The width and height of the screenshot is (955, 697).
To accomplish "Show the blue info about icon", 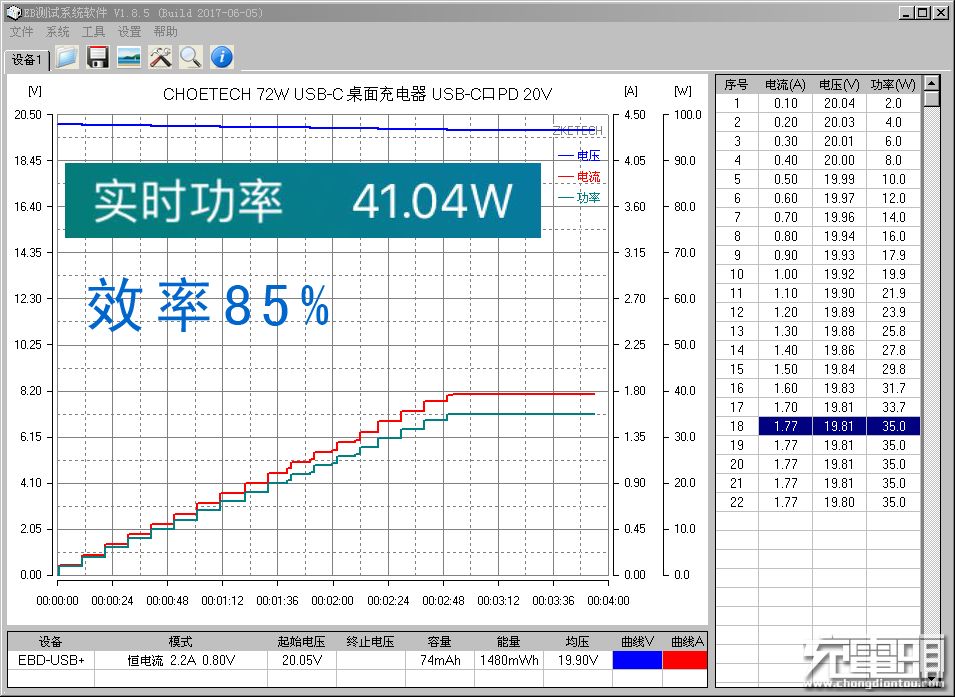I will [x=222, y=57].
